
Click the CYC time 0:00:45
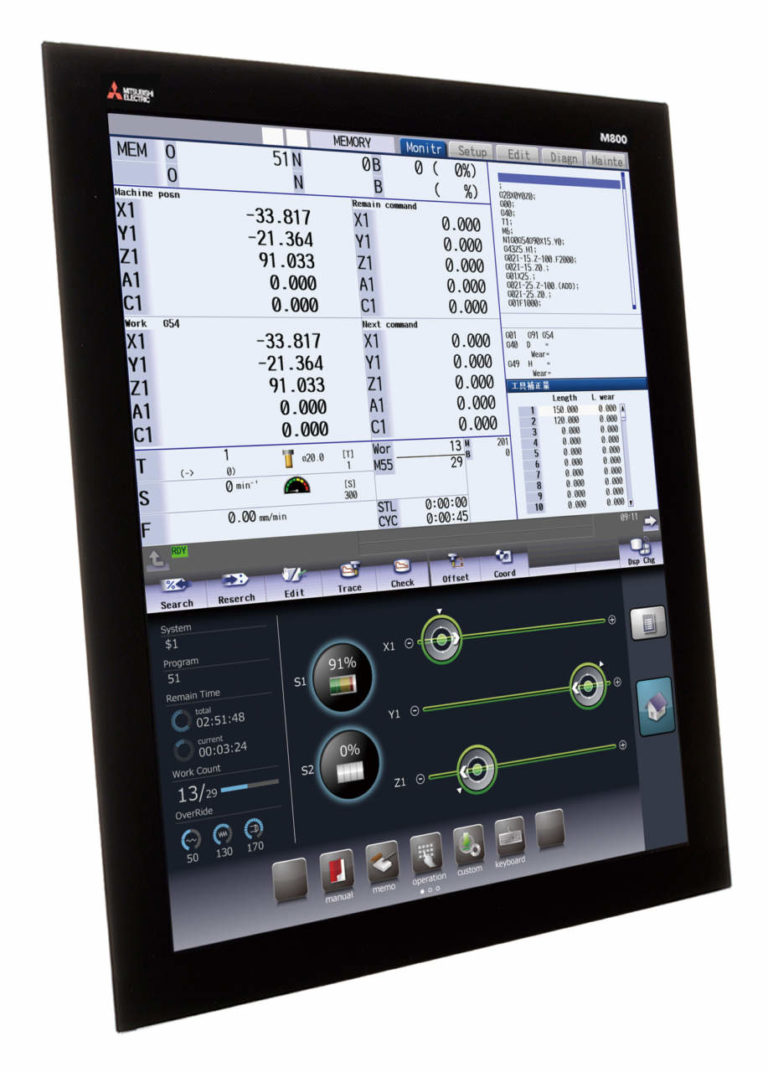(447, 519)
